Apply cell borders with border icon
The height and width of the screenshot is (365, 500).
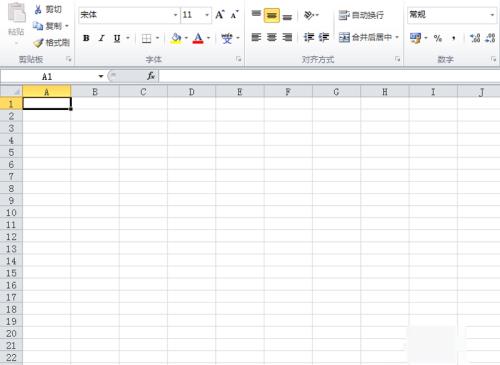click(146, 38)
